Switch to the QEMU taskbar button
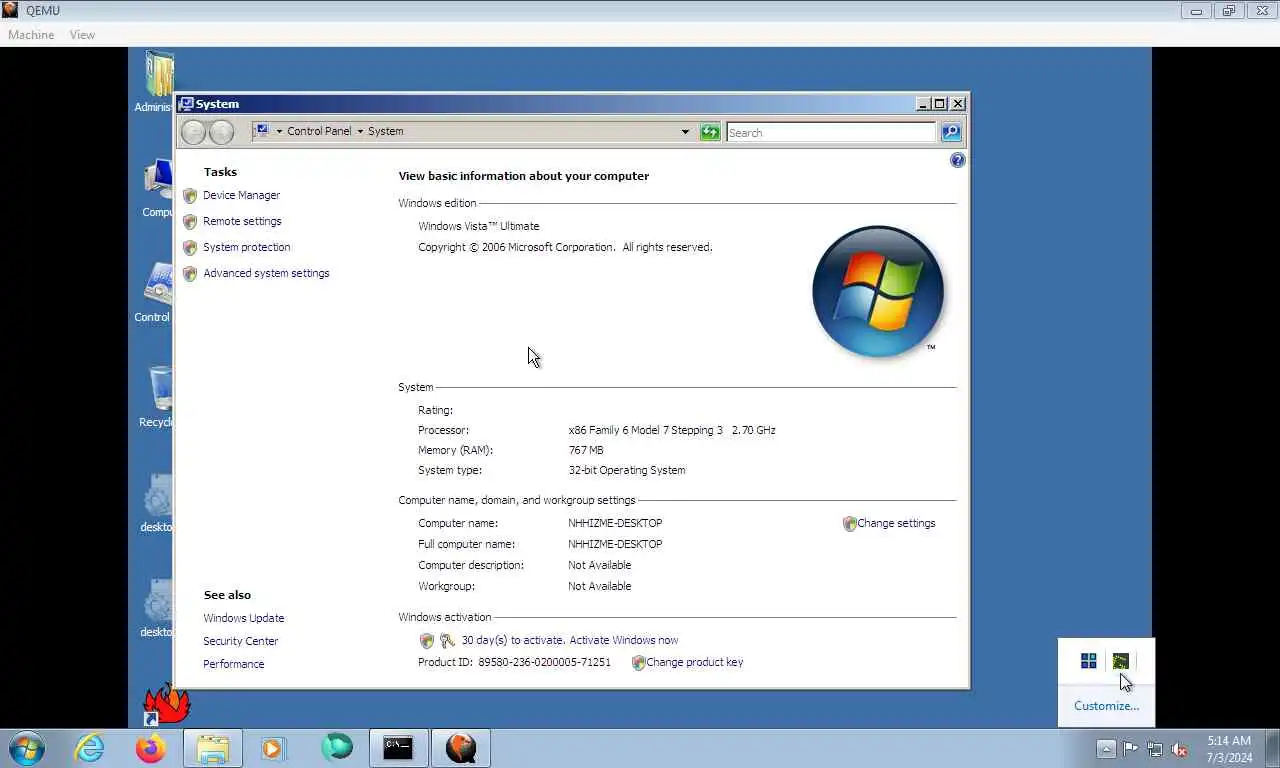The height and width of the screenshot is (768, 1280). click(461, 748)
